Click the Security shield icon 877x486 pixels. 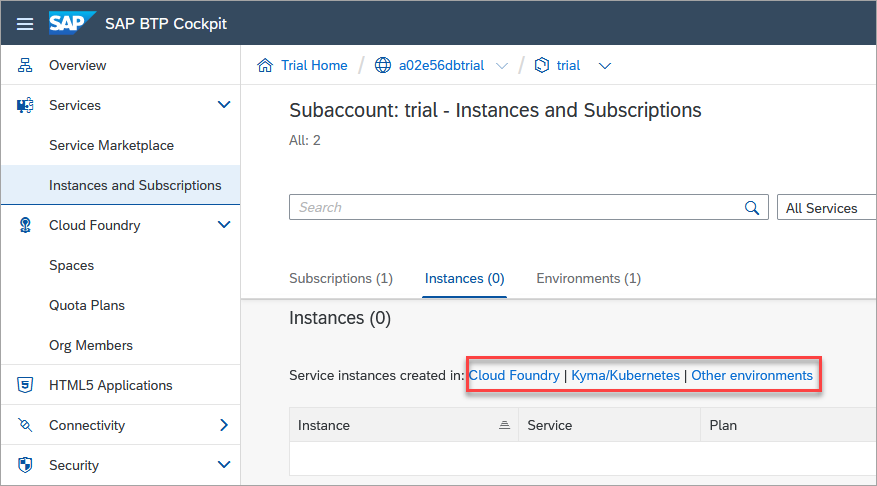tap(25, 465)
